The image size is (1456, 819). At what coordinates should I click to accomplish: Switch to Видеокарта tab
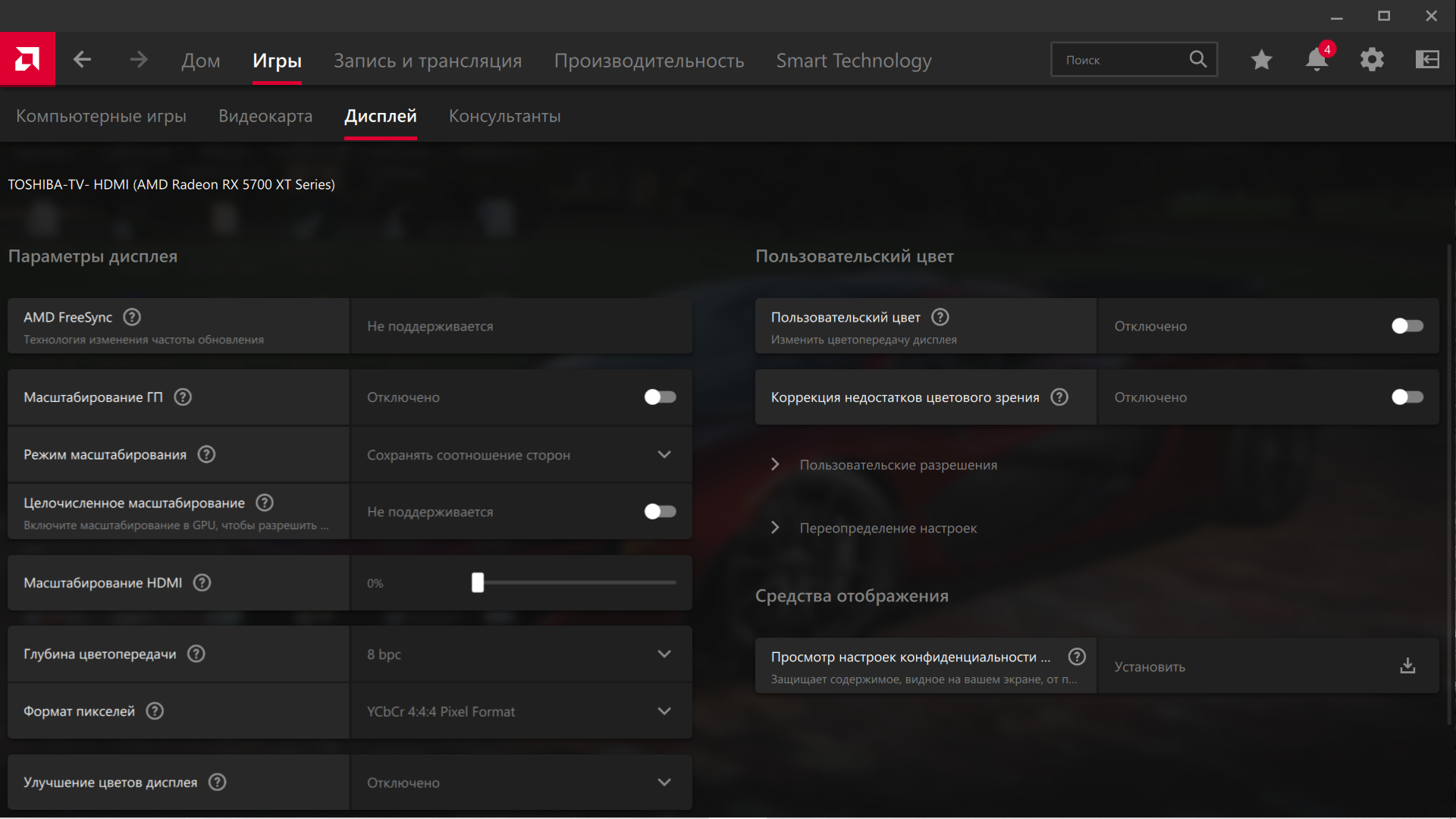pyautogui.click(x=265, y=116)
